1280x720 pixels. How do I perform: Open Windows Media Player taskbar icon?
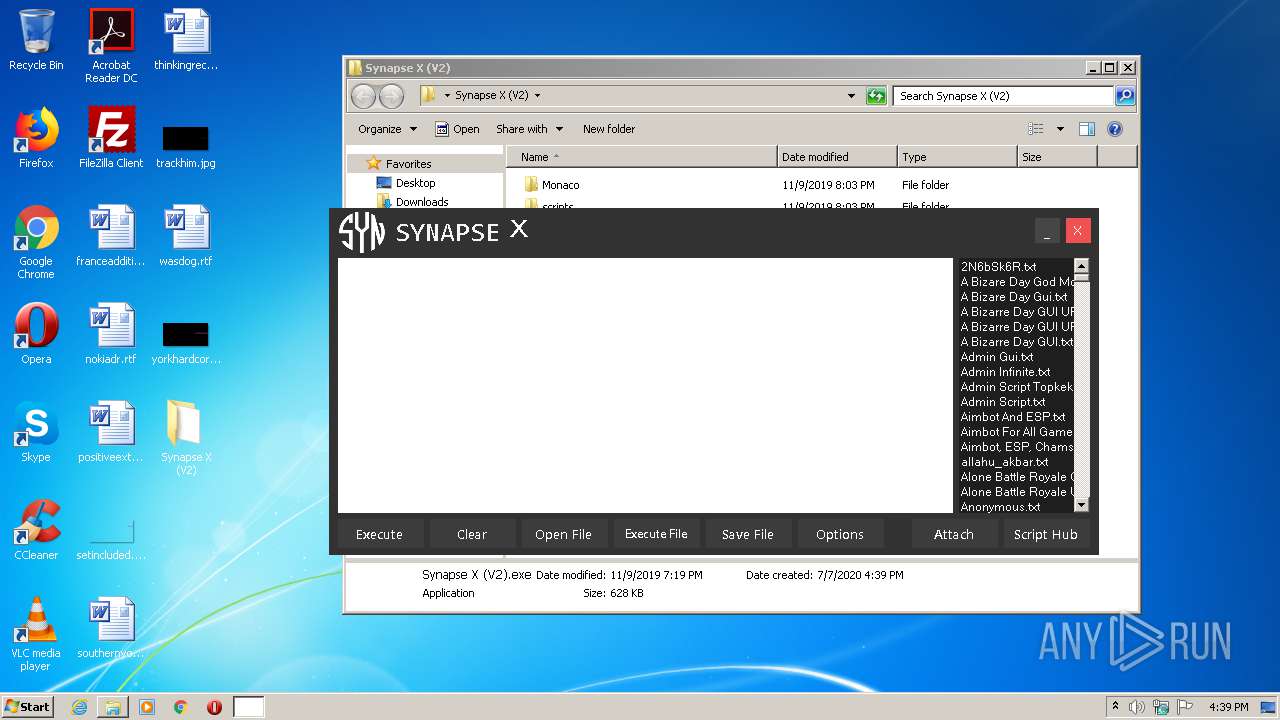[147, 707]
